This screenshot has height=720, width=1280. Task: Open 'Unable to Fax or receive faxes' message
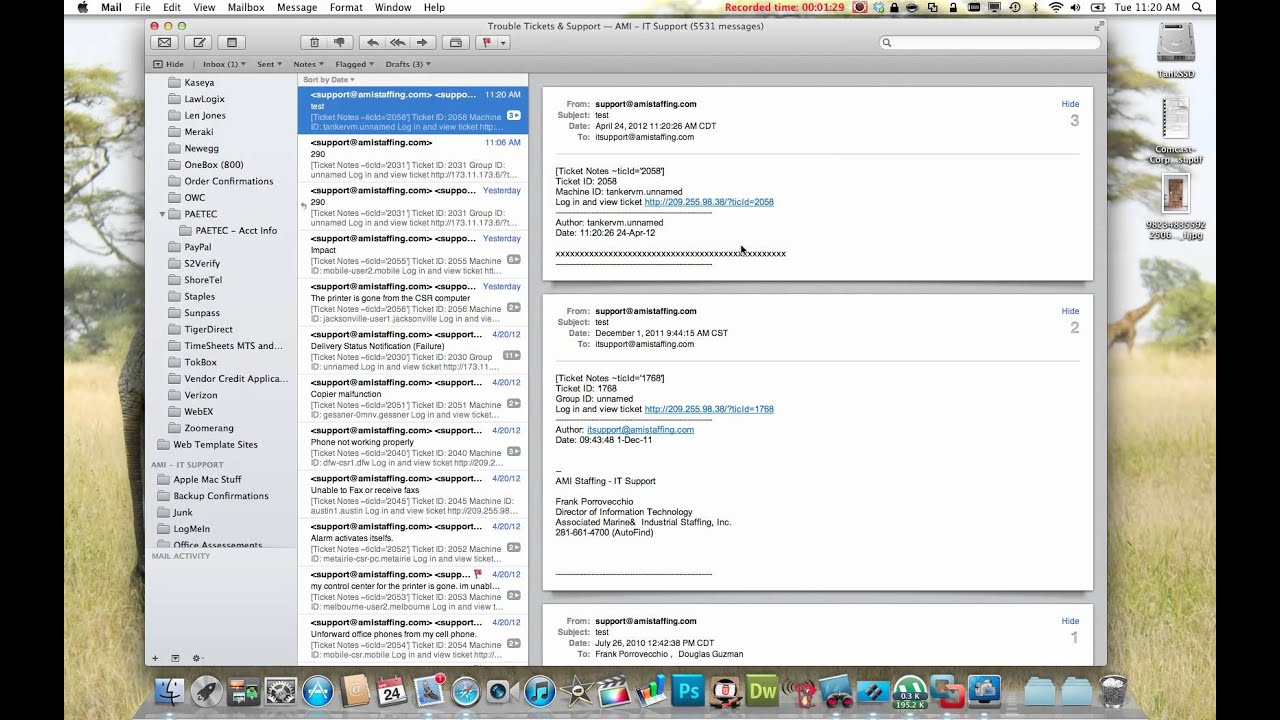(412, 495)
